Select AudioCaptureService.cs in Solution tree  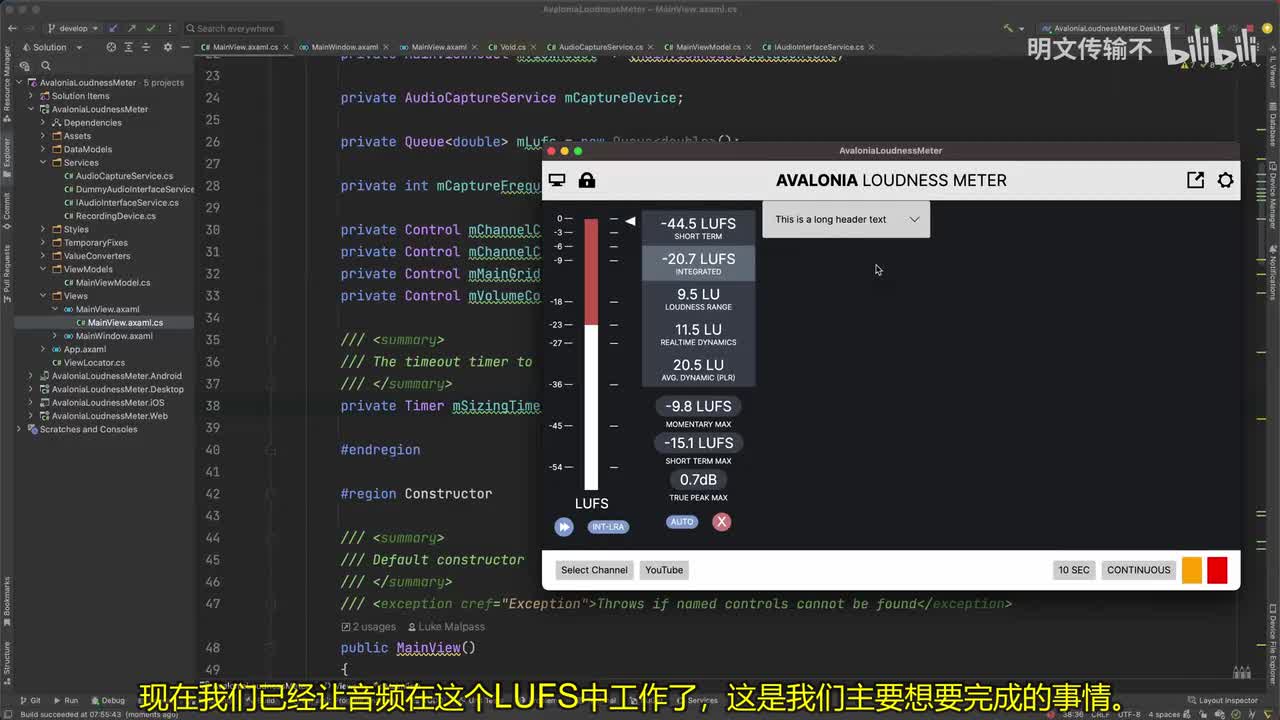pyautogui.click(x=118, y=176)
